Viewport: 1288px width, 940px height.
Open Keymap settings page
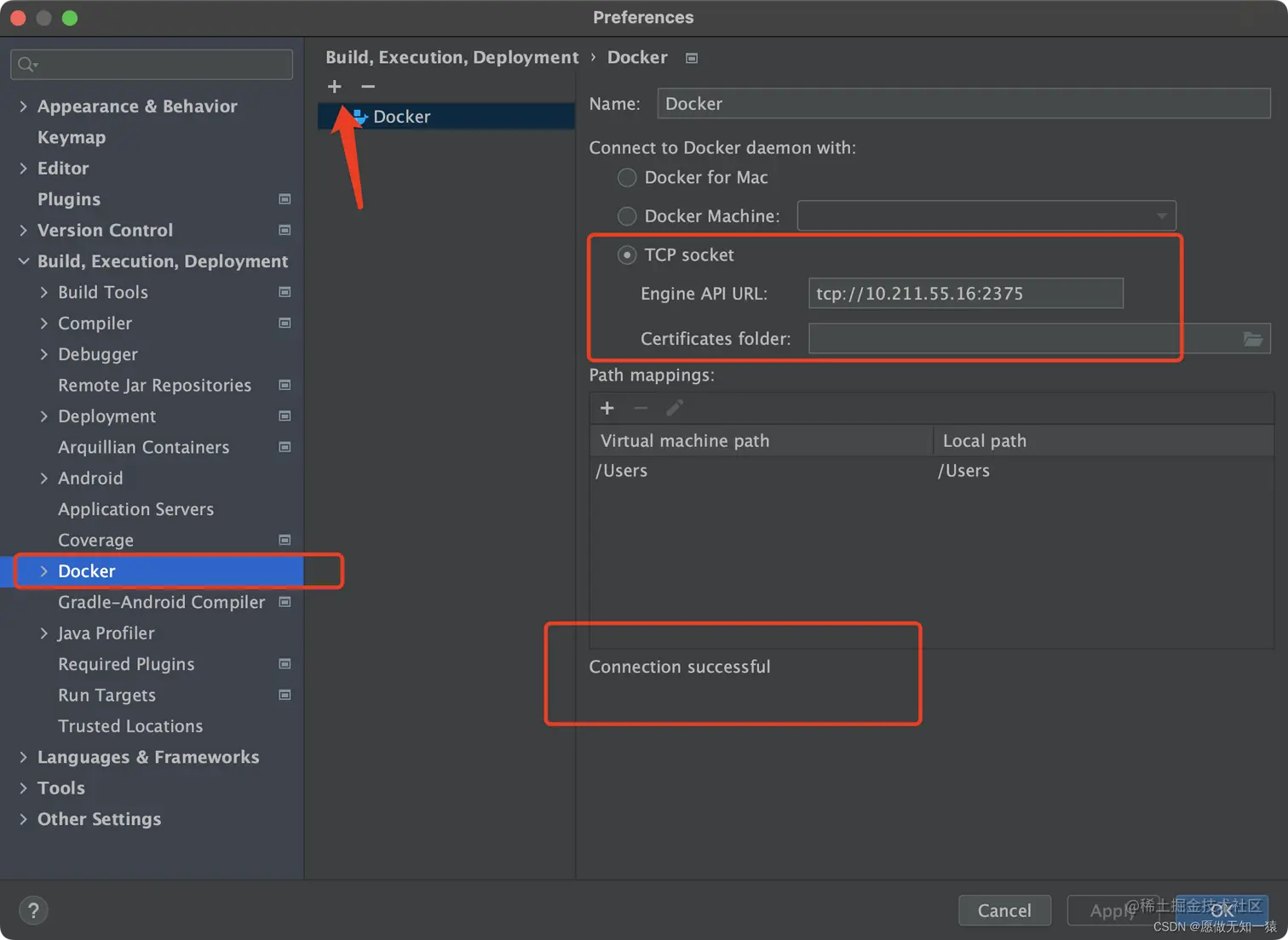[72, 137]
